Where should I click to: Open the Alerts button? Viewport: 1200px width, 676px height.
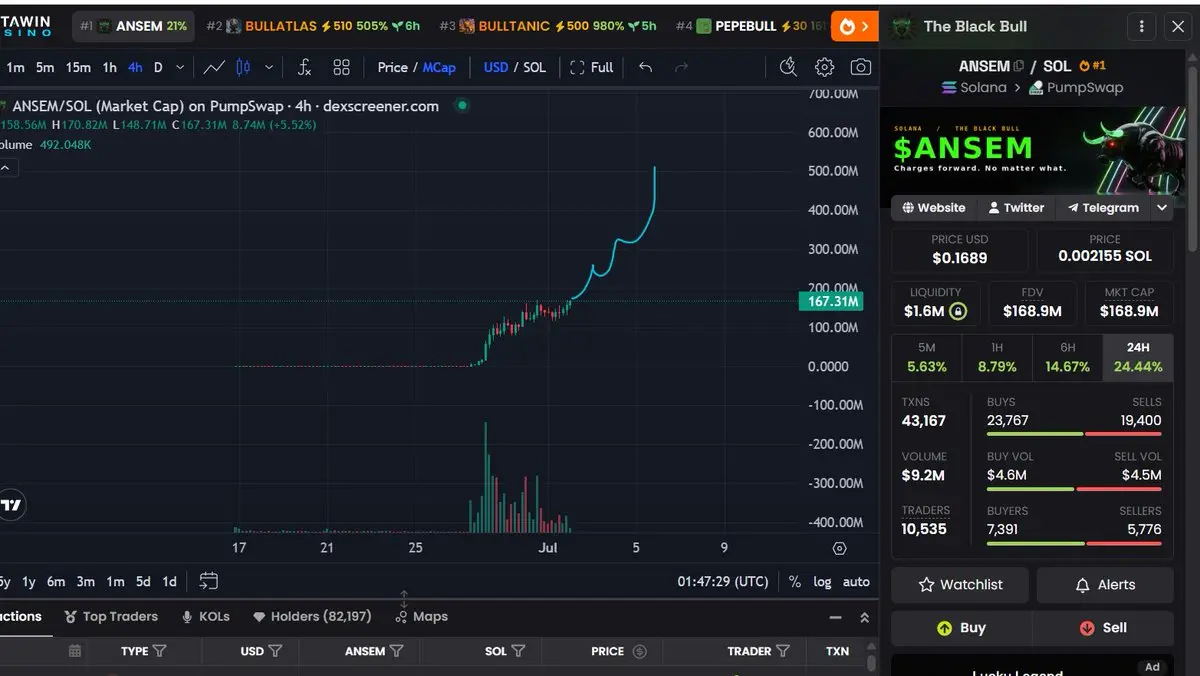tap(1105, 584)
